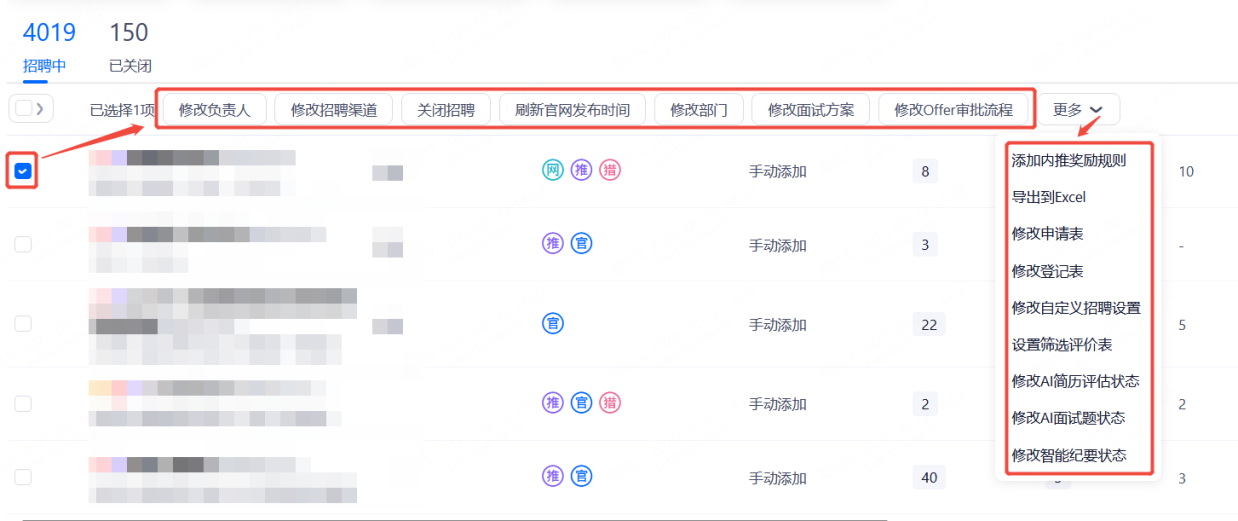Click 刷新官网发布时间 in the batch toolbar
Image resolution: width=1238 pixels, height=521 pixels.
point(572,110)
